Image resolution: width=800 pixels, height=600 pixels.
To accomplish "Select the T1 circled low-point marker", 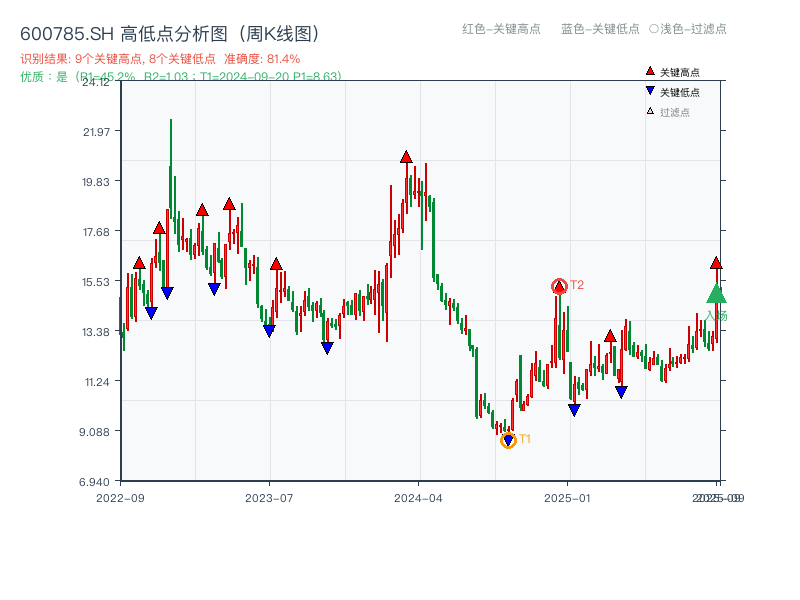I will click(507, 439).
